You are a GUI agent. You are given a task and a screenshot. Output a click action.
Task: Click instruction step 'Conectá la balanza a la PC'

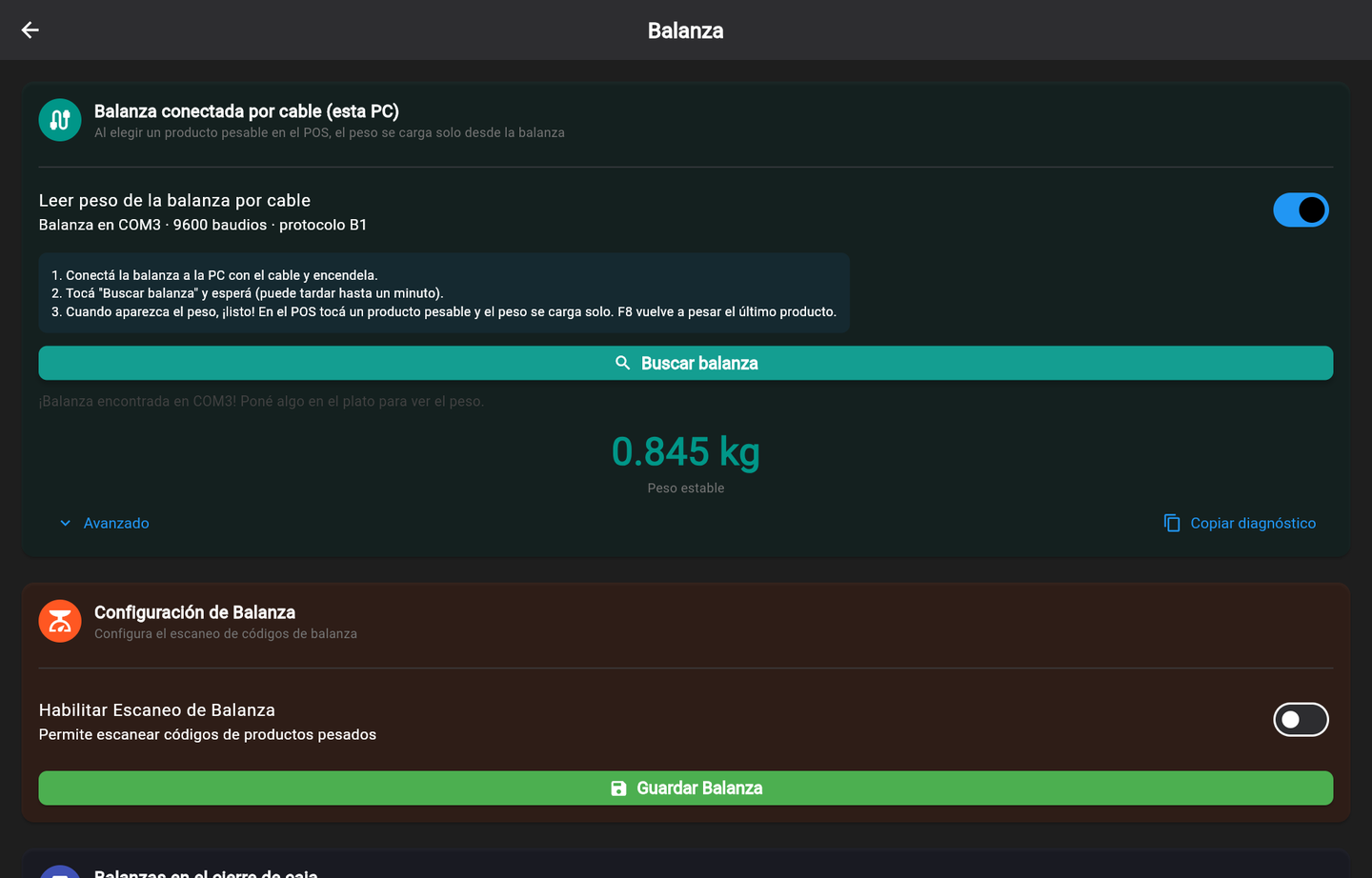[x=214, y=275]
